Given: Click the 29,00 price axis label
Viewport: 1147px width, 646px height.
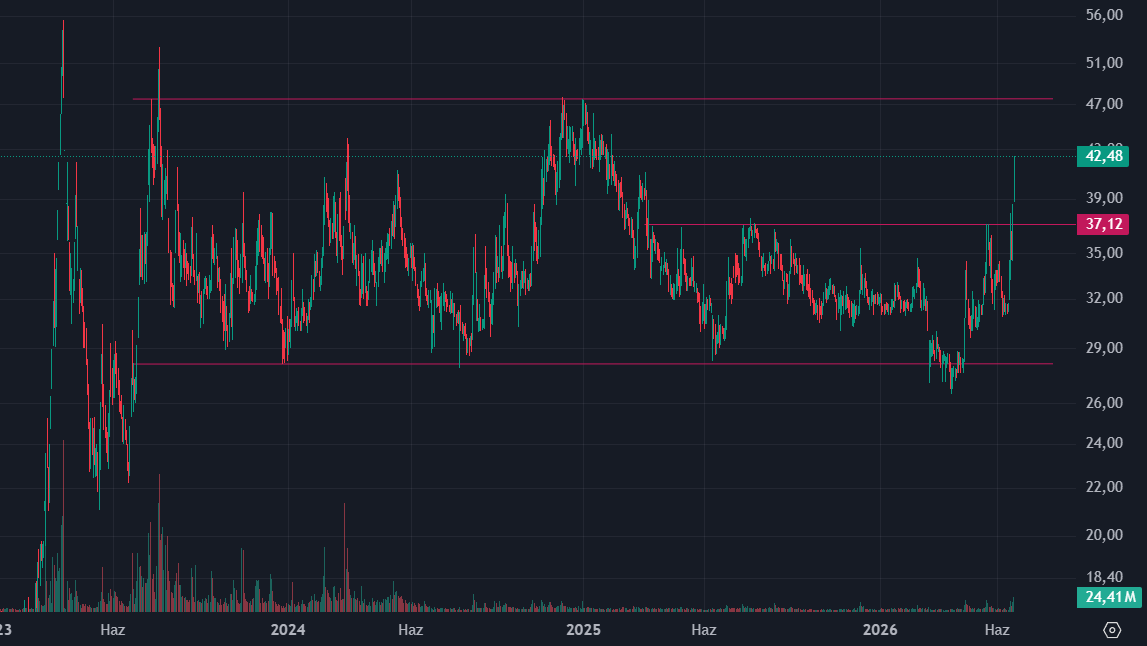Looking at the screenshot, I should coord(1104,348).
